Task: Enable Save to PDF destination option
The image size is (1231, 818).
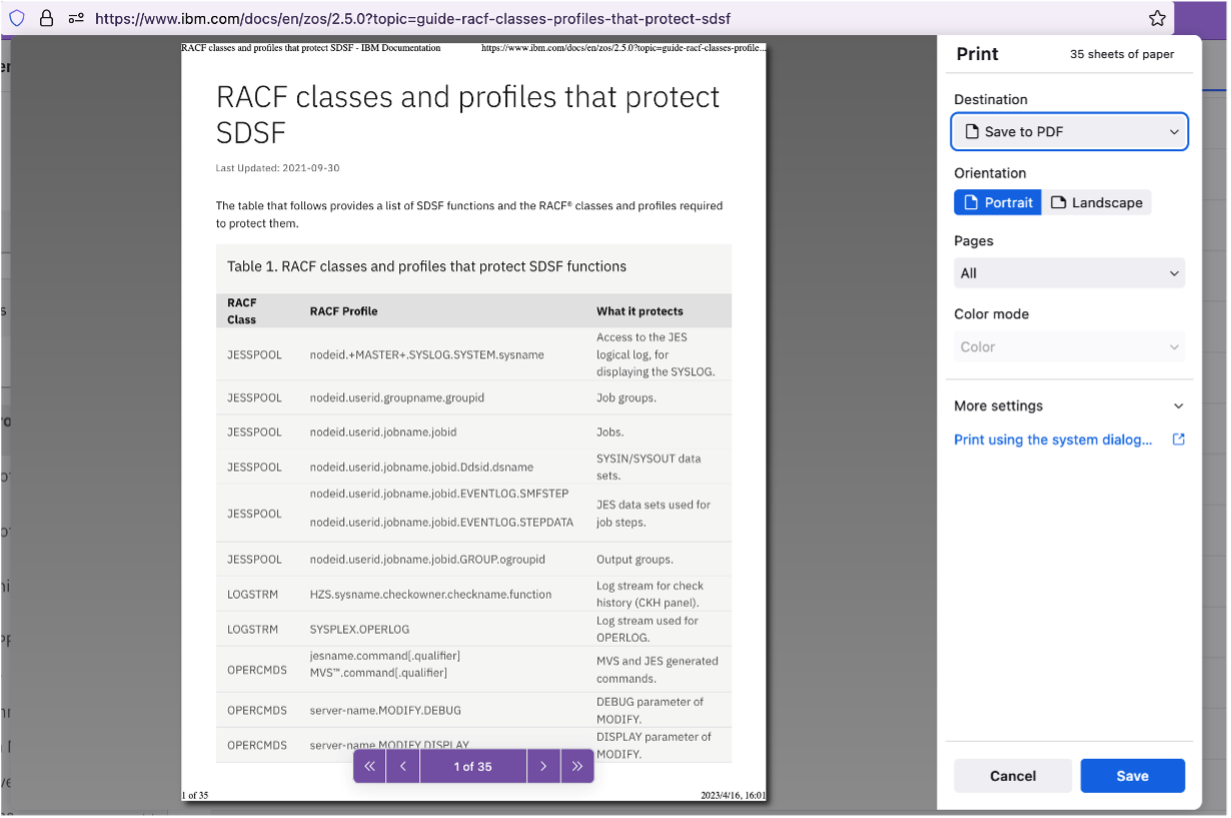Action: (1069, 131)
